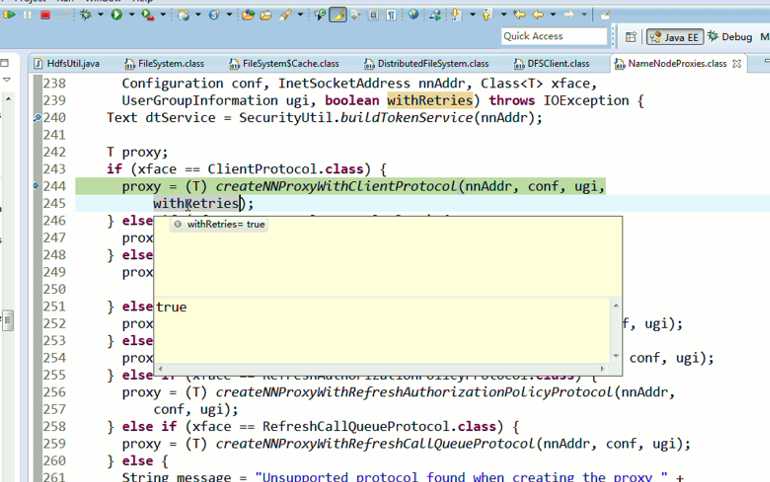Click the Resume debug icon

pos(9,15)
